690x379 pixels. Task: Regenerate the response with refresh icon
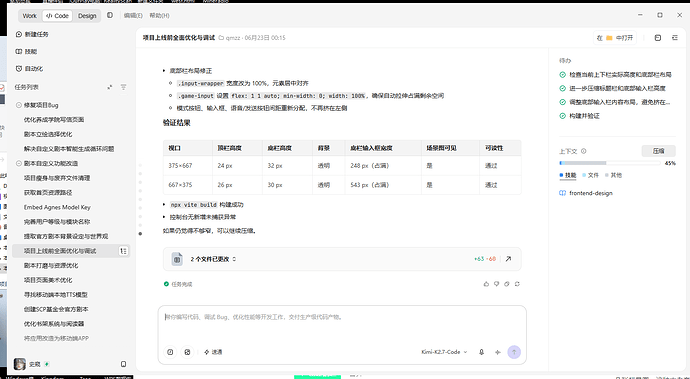pos(517,284)
